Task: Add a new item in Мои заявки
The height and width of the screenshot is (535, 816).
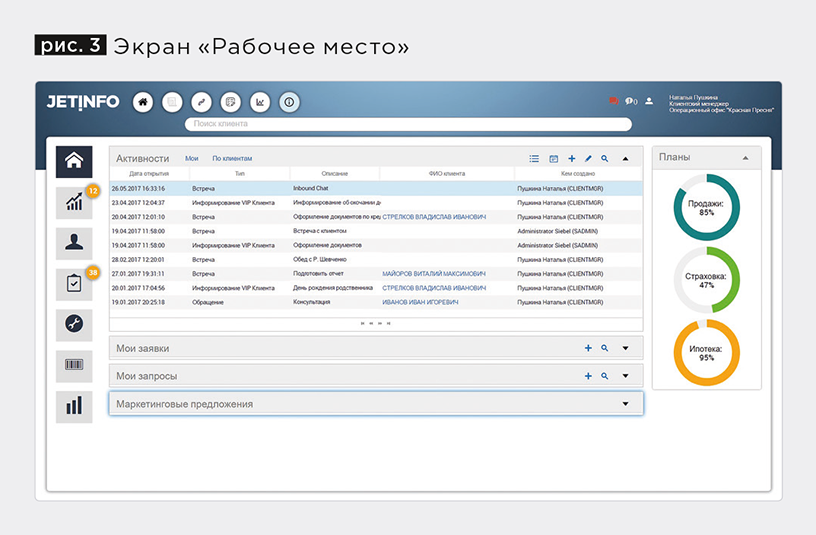Action: [588, 348]
